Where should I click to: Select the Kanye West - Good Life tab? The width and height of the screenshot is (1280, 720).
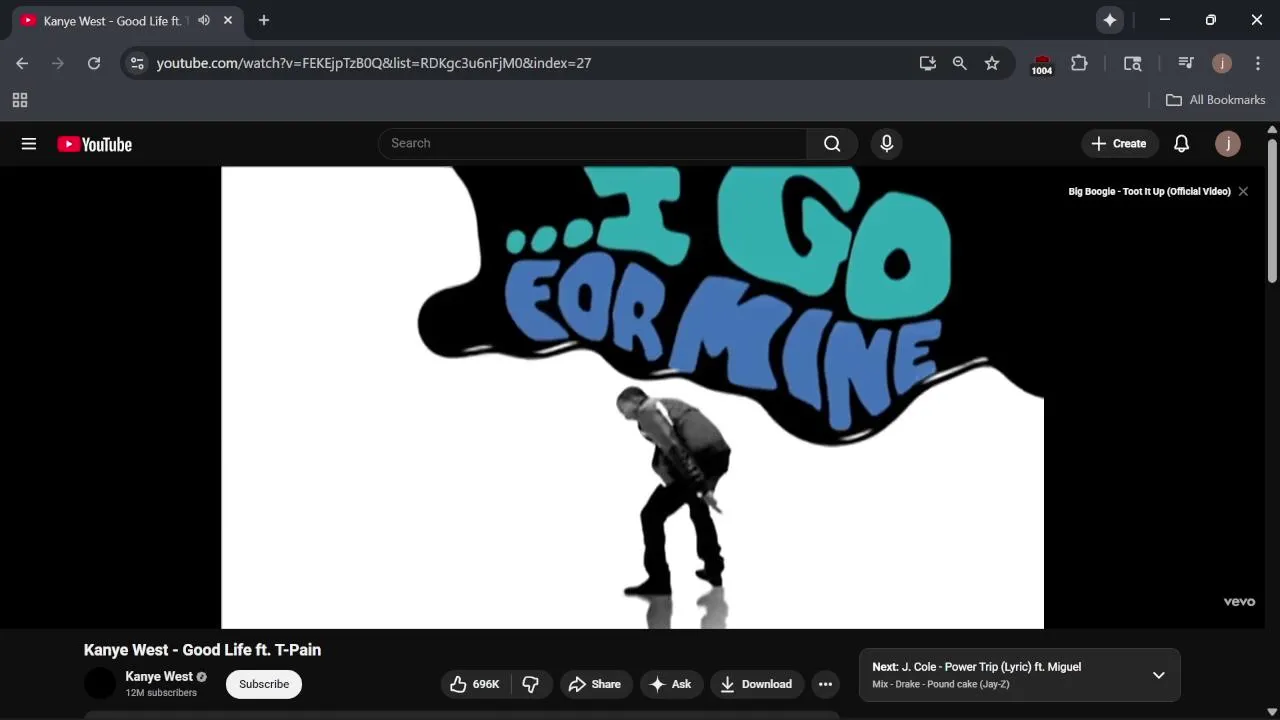(128, 21)
